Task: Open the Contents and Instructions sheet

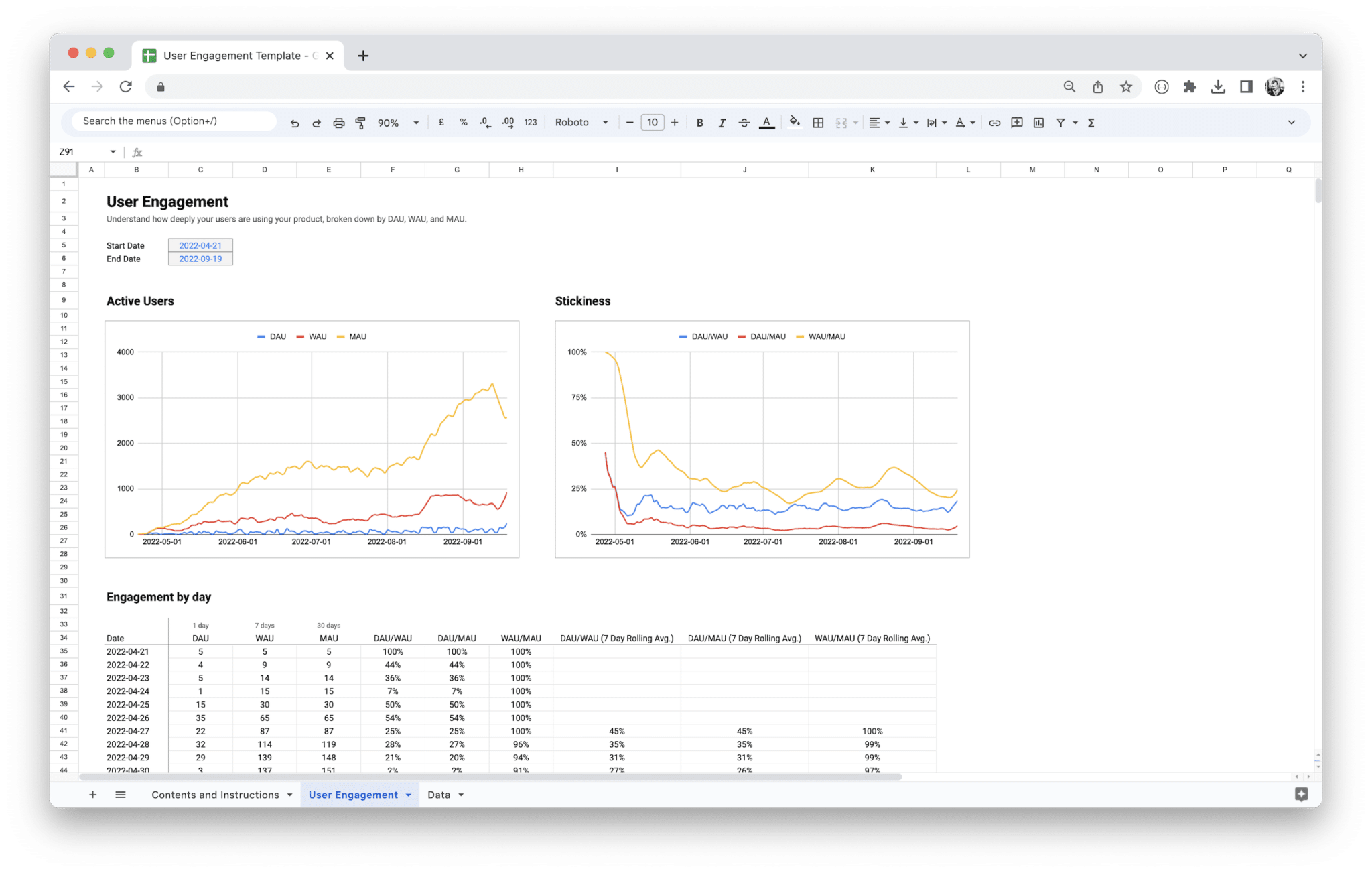Action: (x=216, y=794)
